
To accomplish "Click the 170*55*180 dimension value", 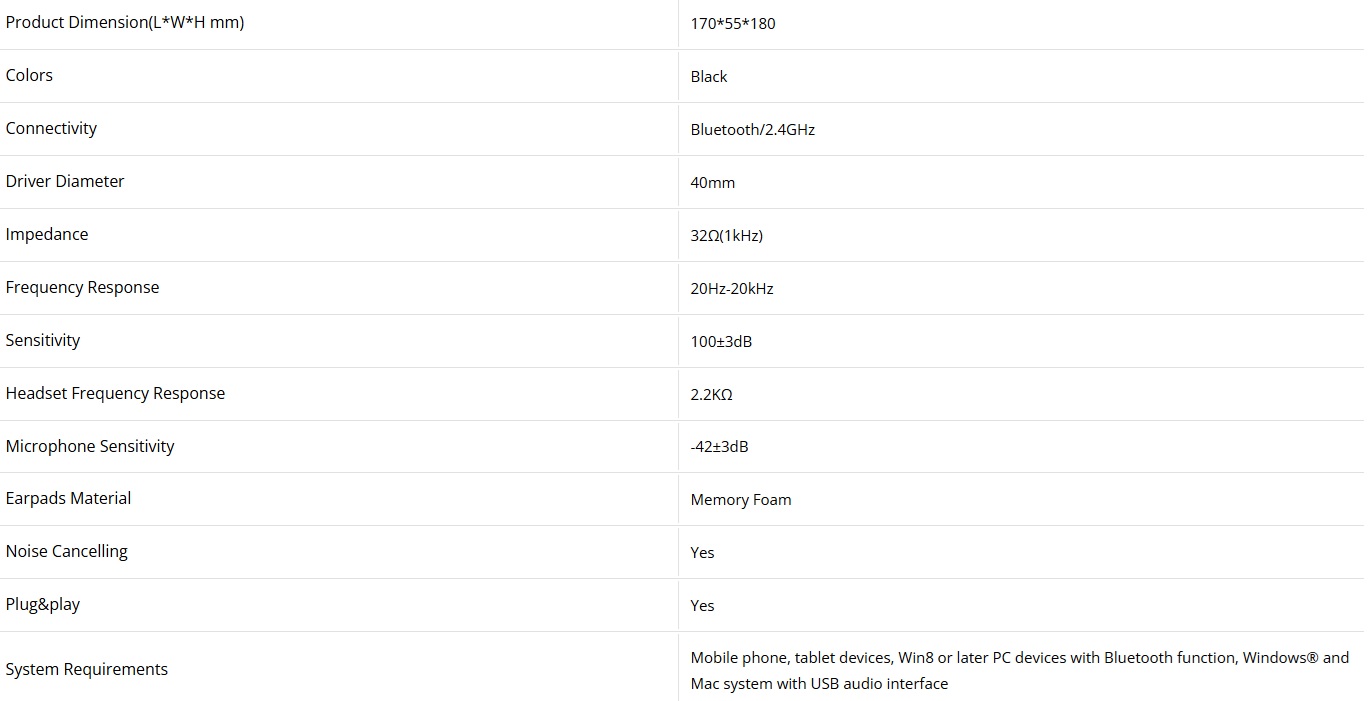I will pyautogui.click(x=733, y=23).
